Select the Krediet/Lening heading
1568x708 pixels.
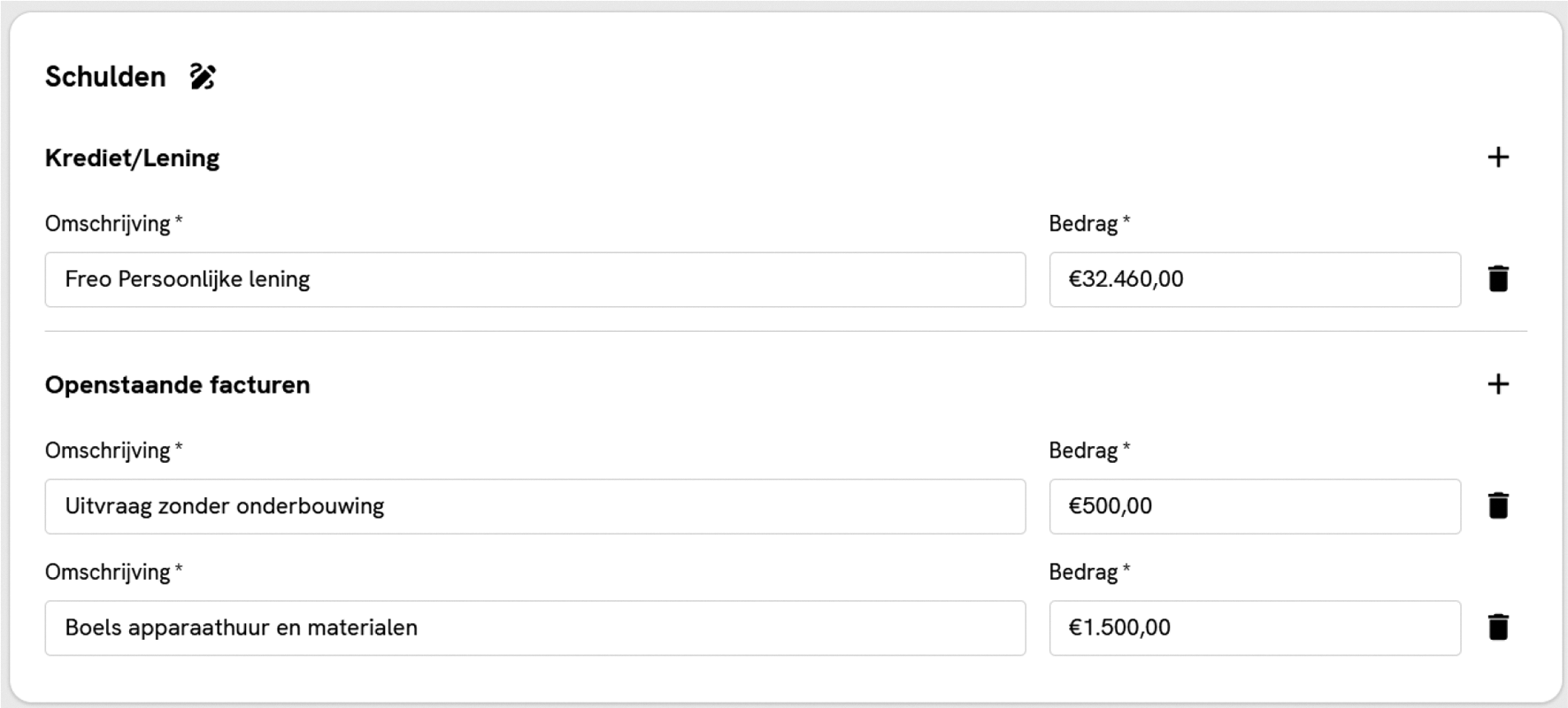[x=132, y=158]
